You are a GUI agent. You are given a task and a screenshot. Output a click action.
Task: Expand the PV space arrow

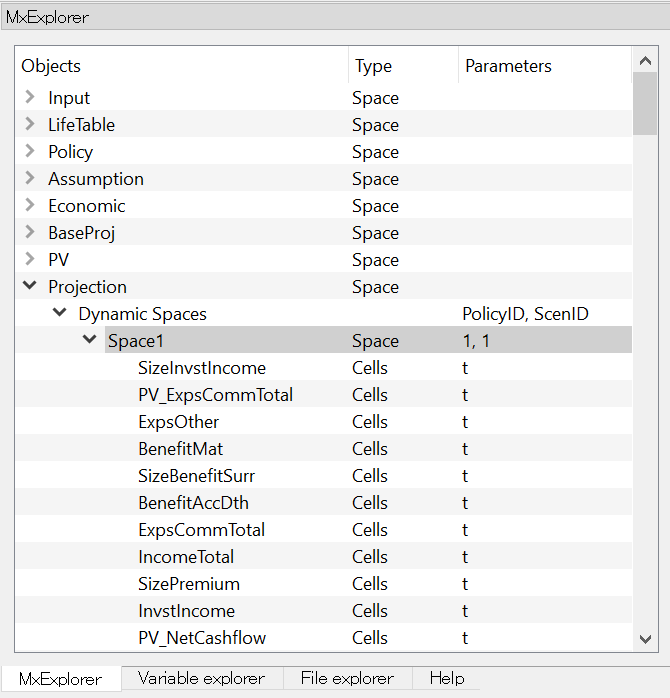[30, 259]
